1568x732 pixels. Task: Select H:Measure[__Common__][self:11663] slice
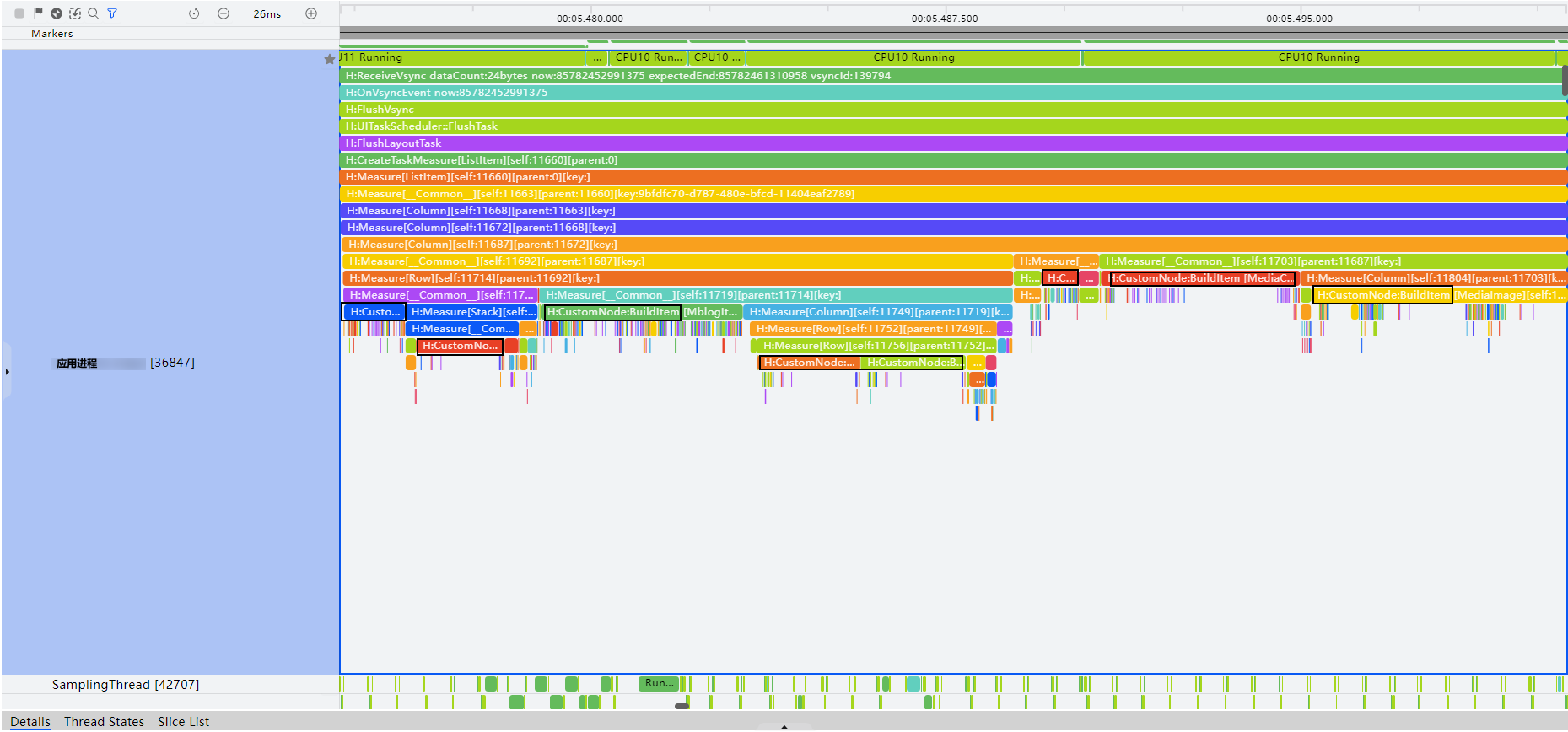tap(951, 194)
